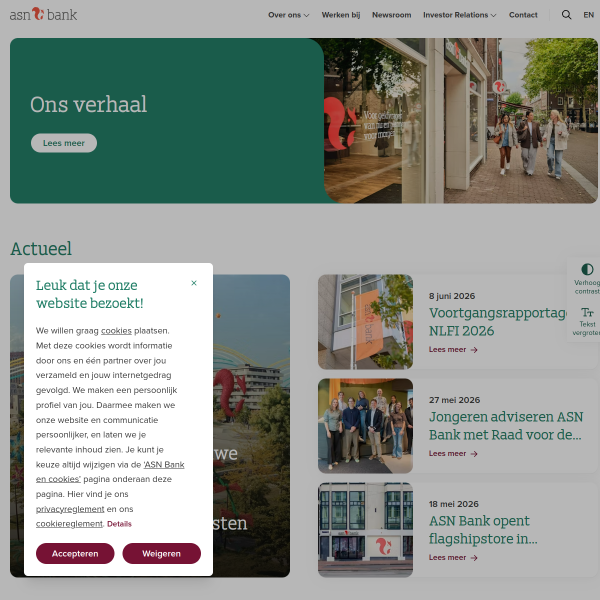Image resolution: width=600 pixels, height=600 pixels.
Task: Open the cookiereglement link
Action: tap(69, 524)
